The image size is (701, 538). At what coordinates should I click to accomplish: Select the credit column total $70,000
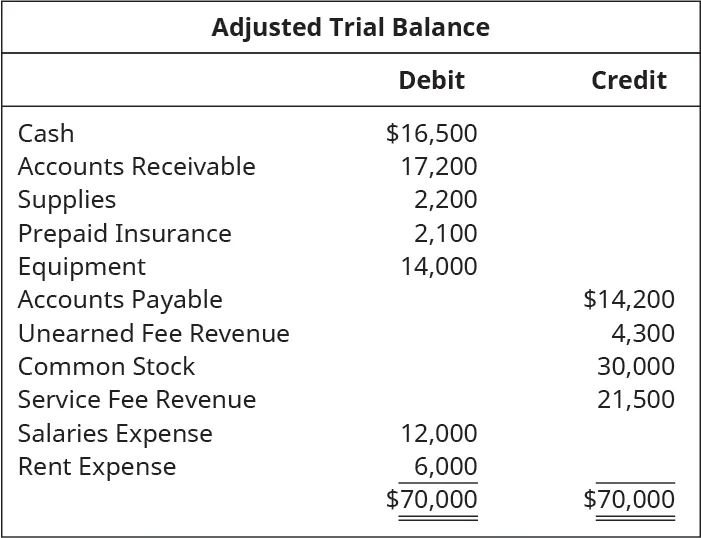click(628, 499)
